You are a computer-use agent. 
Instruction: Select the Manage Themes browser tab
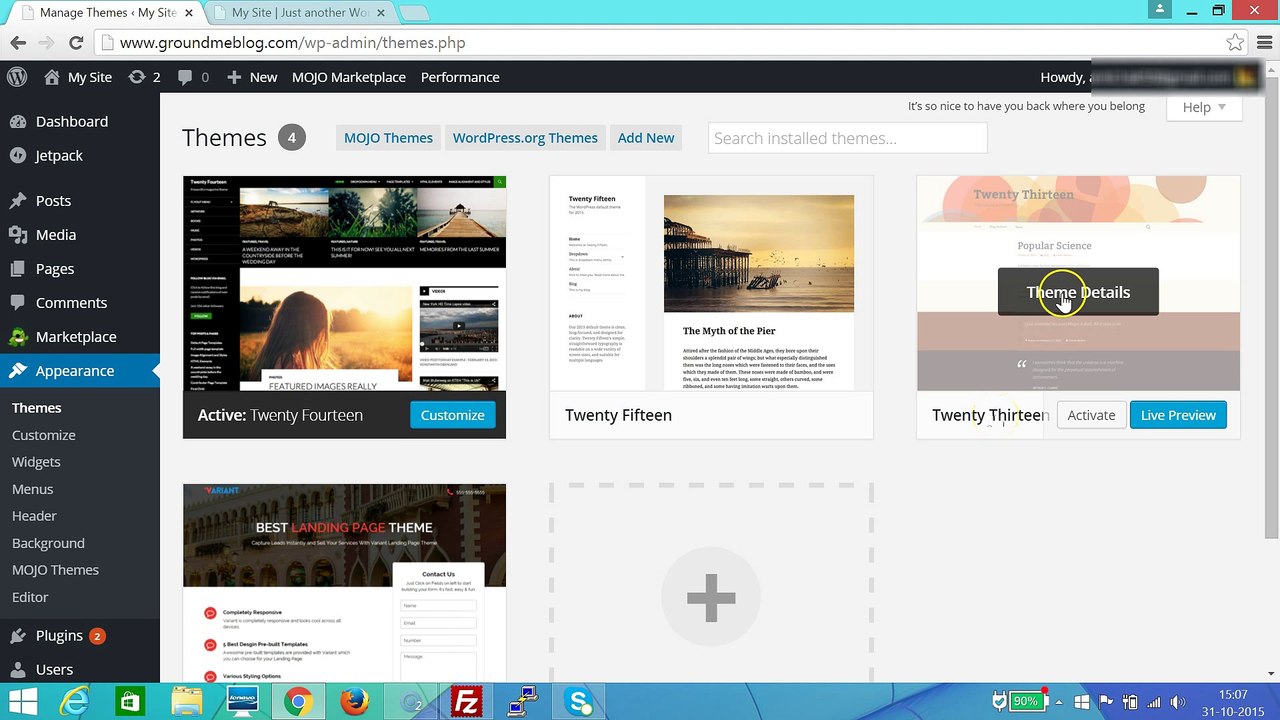click(107, 13)
